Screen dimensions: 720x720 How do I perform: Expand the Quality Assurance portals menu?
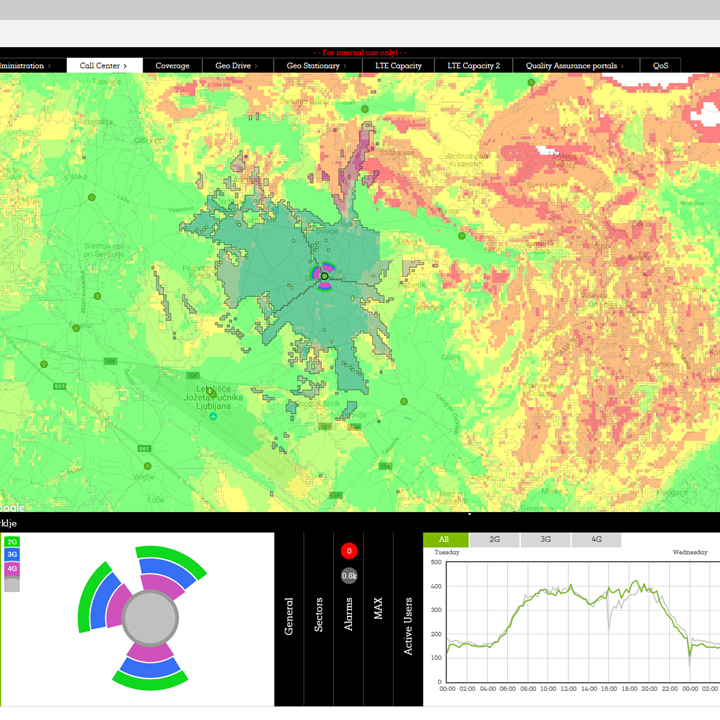tap(575, 66)
